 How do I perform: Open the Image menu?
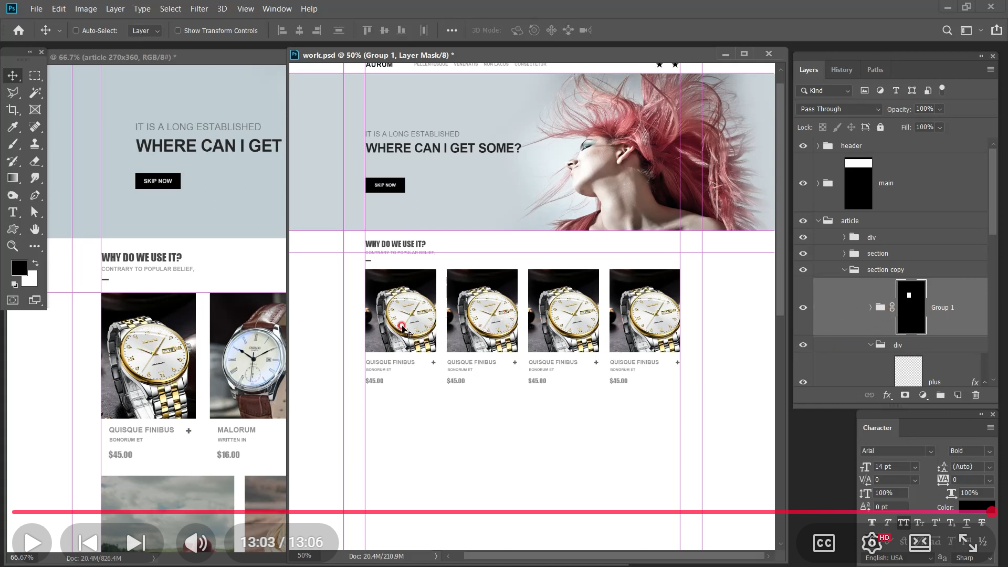tap(86, 9)
